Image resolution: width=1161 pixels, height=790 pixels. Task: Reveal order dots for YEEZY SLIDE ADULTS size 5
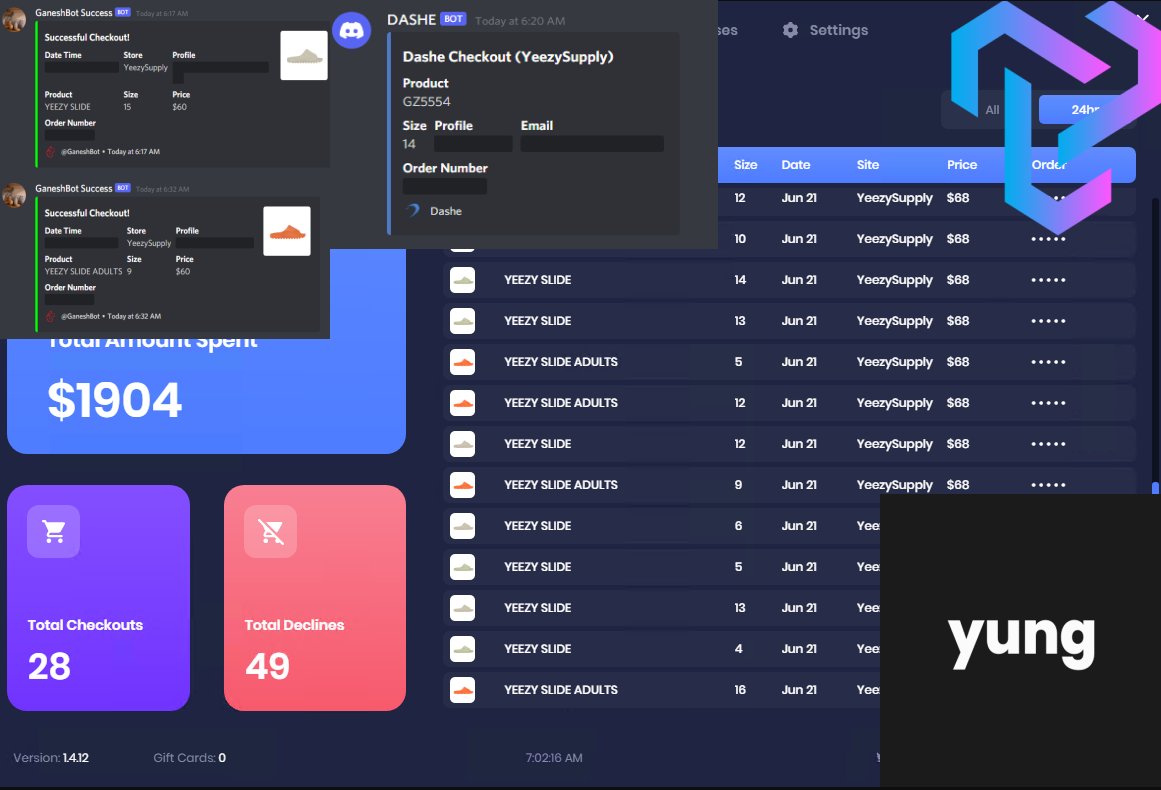(x=1048, y=362)
